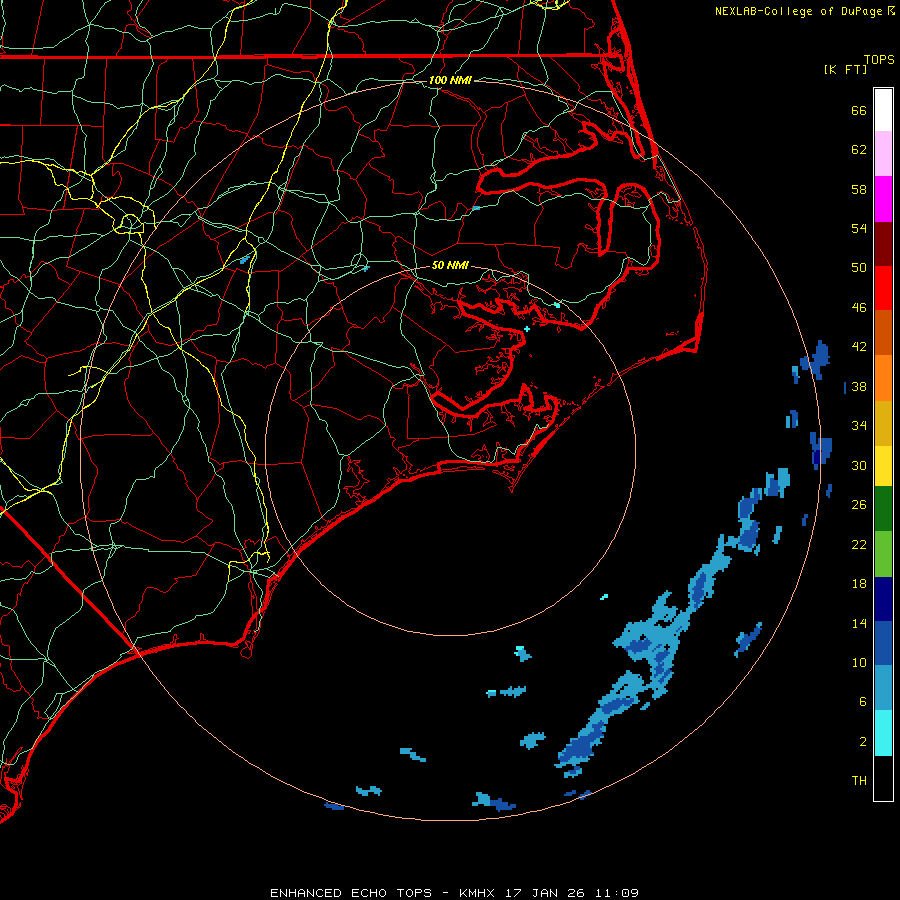Click the light green legend swatch
Image resolution: width=900 pixels, height=900 pixels.
[883, 554]
